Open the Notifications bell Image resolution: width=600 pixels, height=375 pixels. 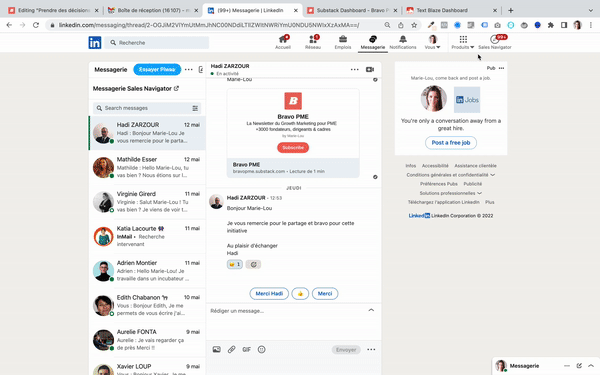click(403, 42)
